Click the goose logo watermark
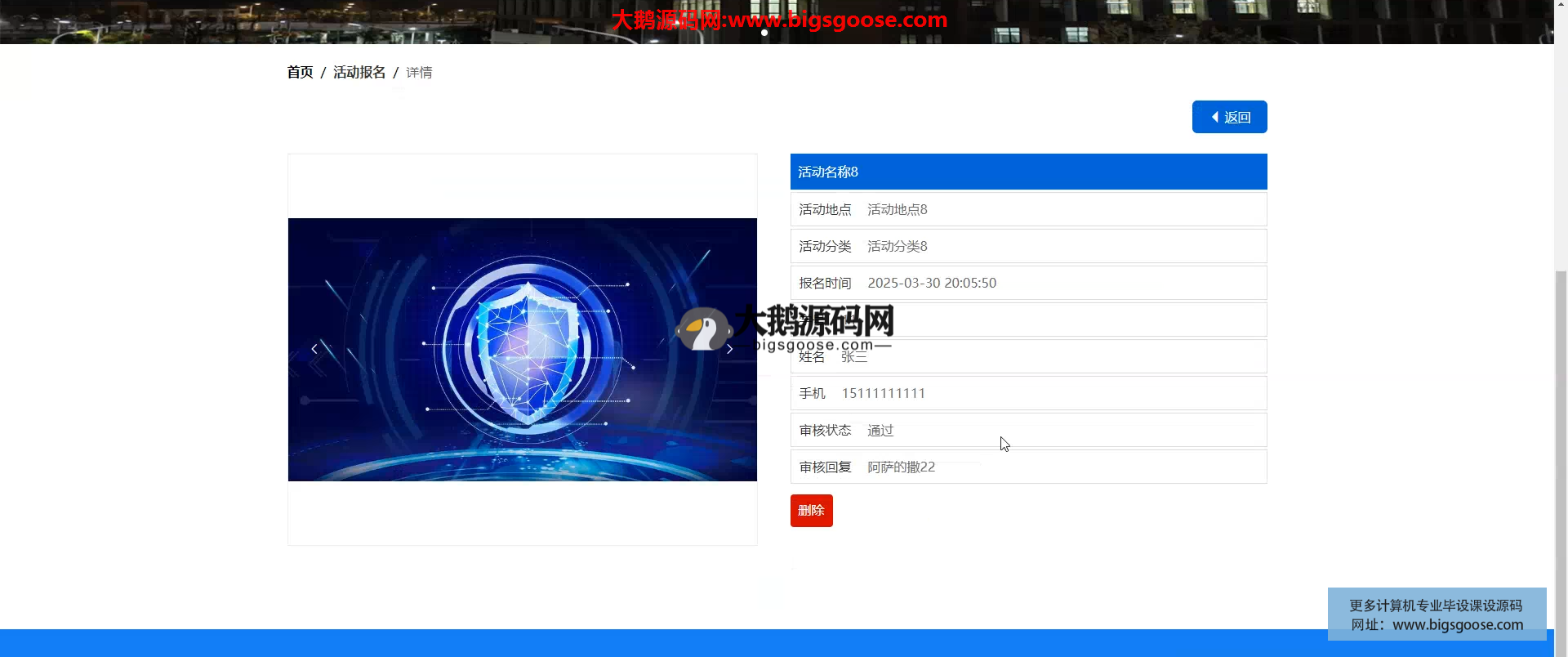1568x657 pixels. pos(703,329)
